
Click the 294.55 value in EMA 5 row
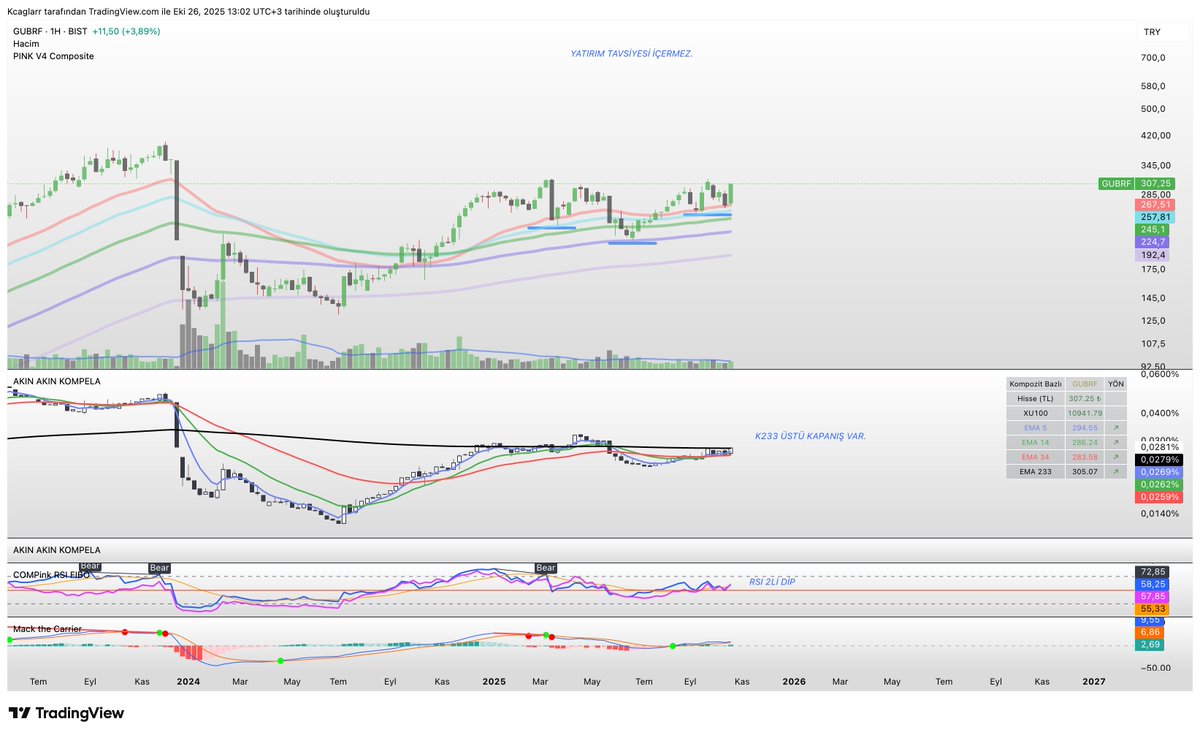1084,427
